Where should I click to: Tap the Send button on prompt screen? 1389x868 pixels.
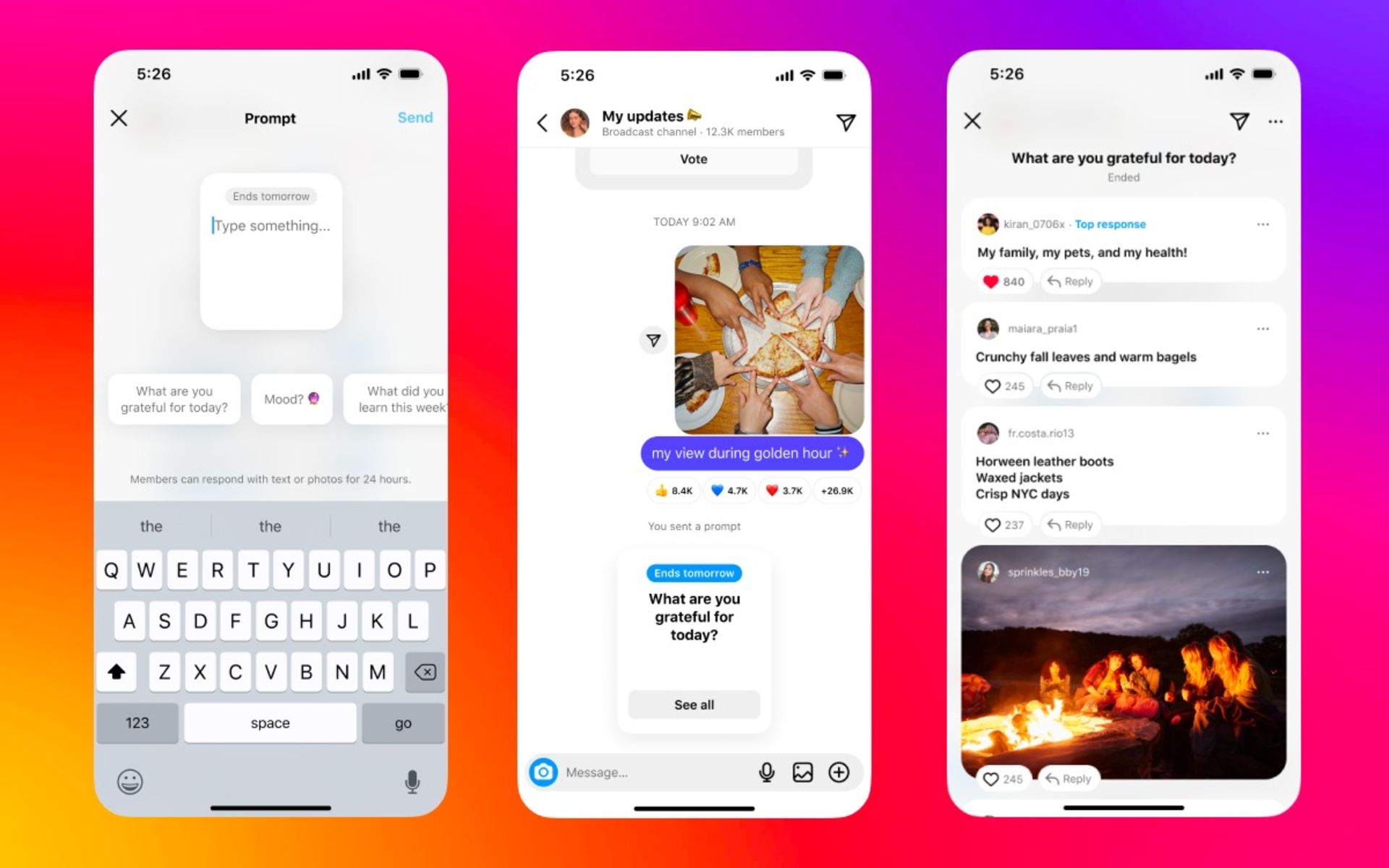(x=415, y=118)
